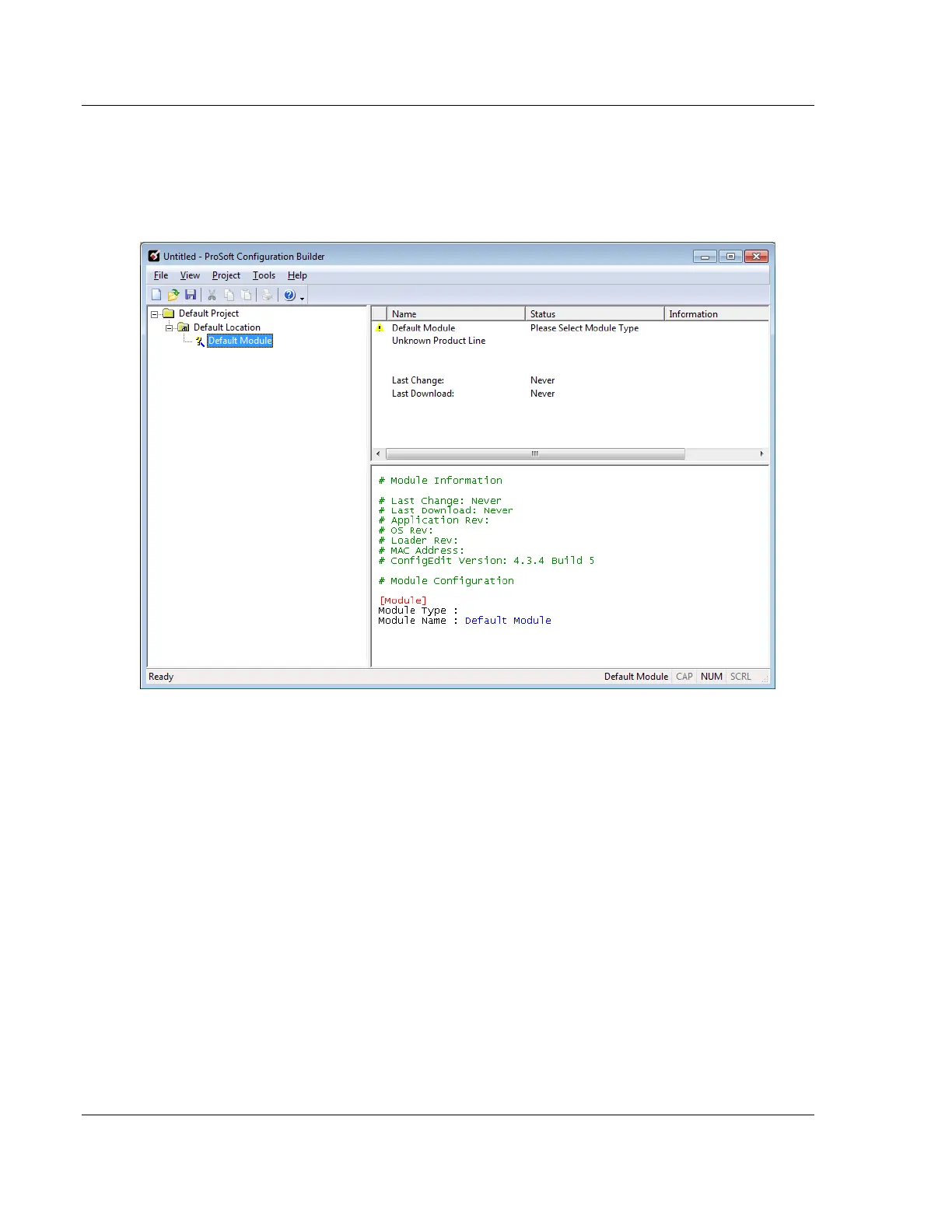Click the scrollbar left arrow
This screenshot has height=1232, width=952.
coord(379,453)
